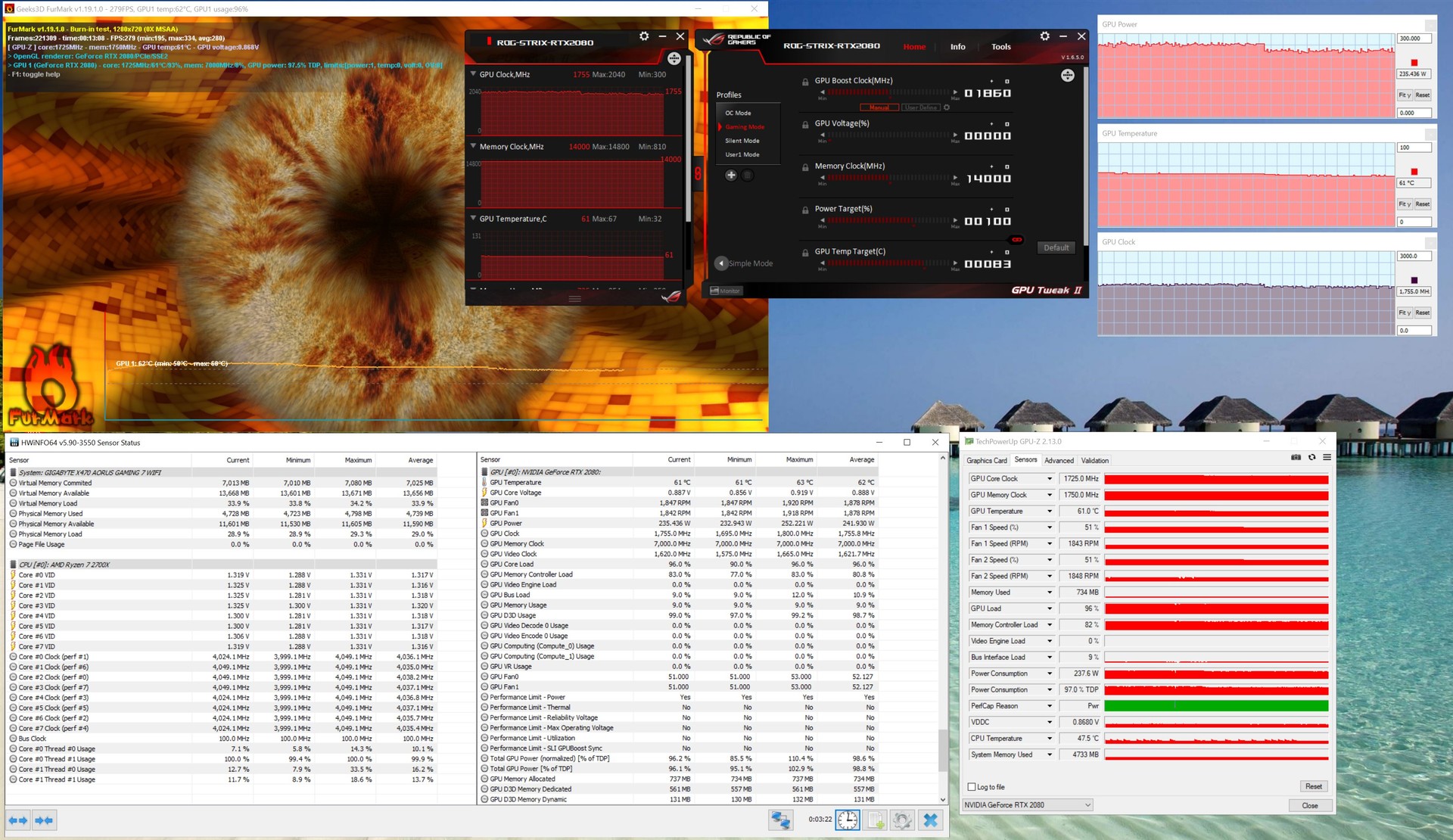The width and height of the screenshot is (1453, 840).
Task: Click GPU-Z refresh icon
Action: point(1311,458)
